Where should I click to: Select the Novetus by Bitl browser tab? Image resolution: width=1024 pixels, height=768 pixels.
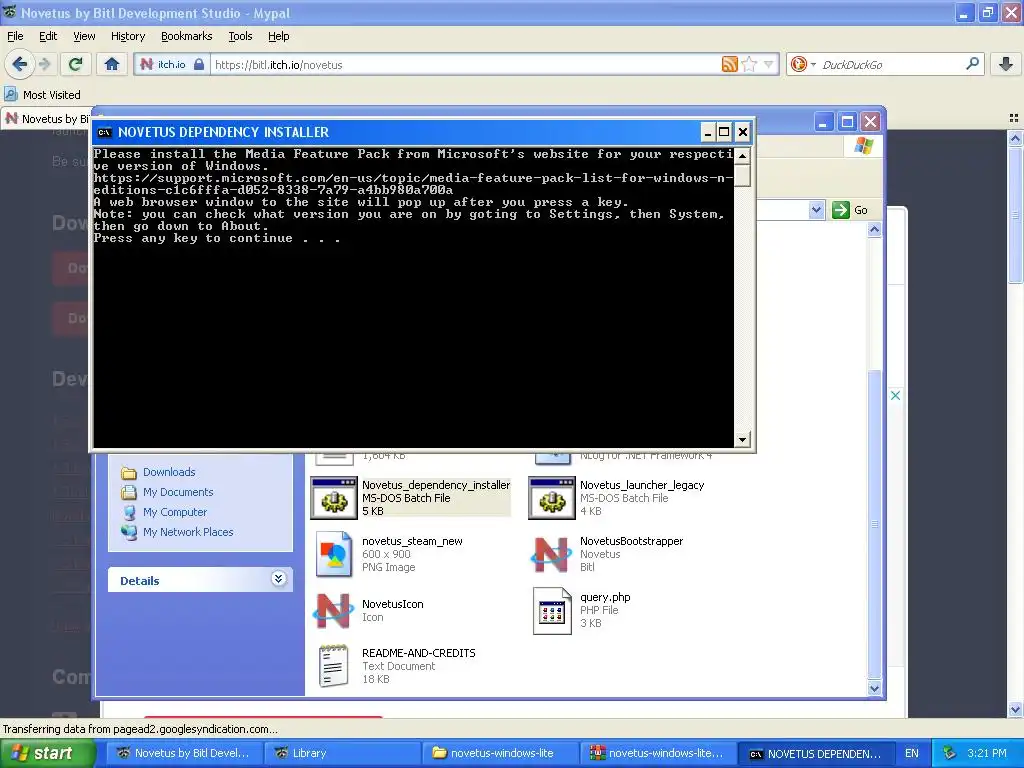(47, 118)
